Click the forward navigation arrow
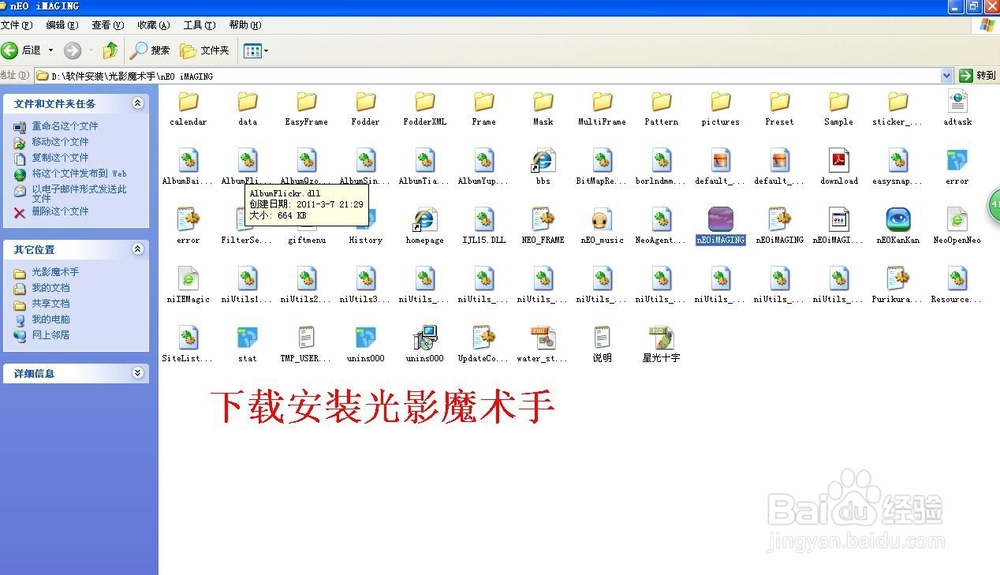This screenshot has height=575, width=1000. 73,50
